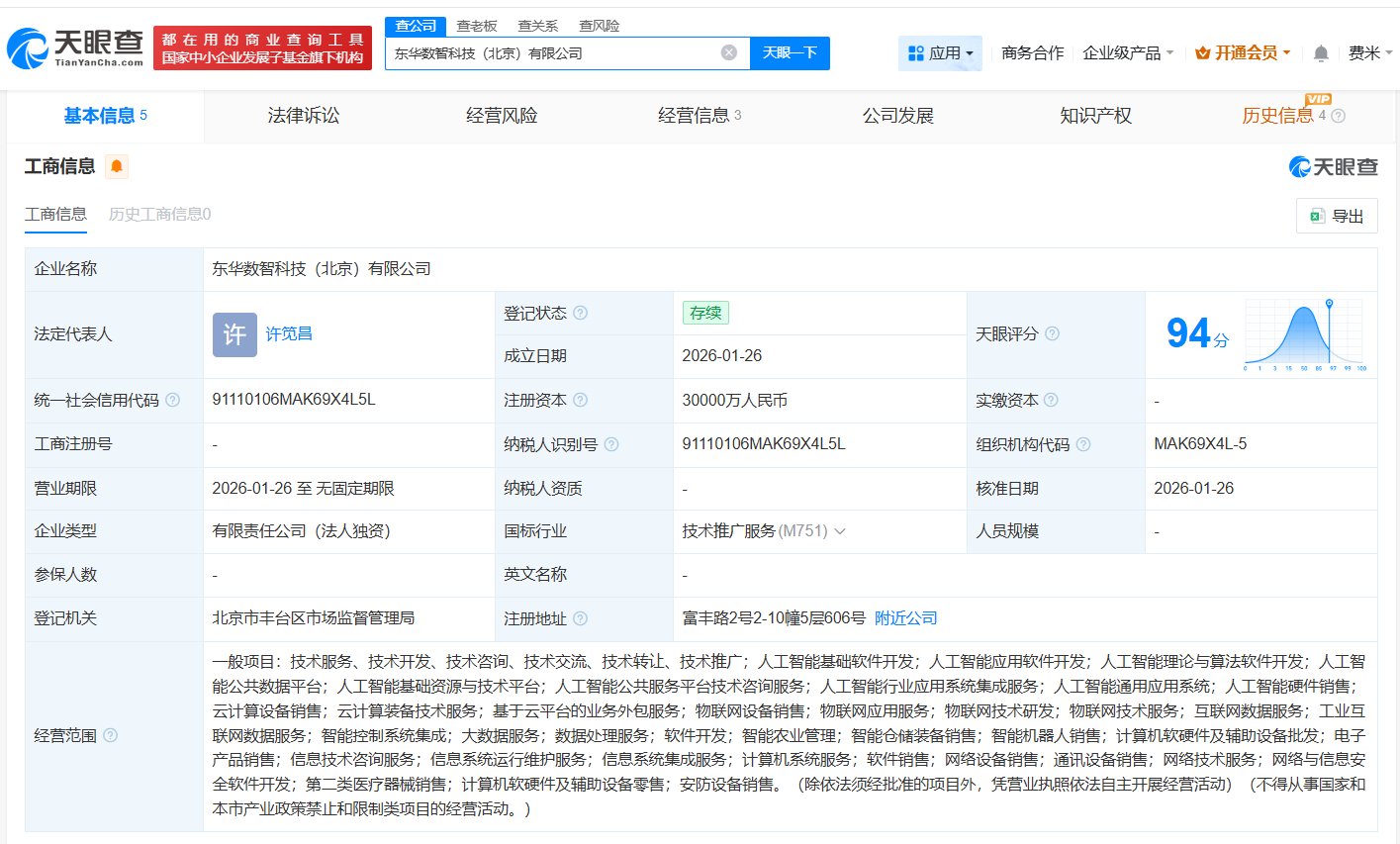Open the 应用 dropdown menu

(x=940, y=53)
